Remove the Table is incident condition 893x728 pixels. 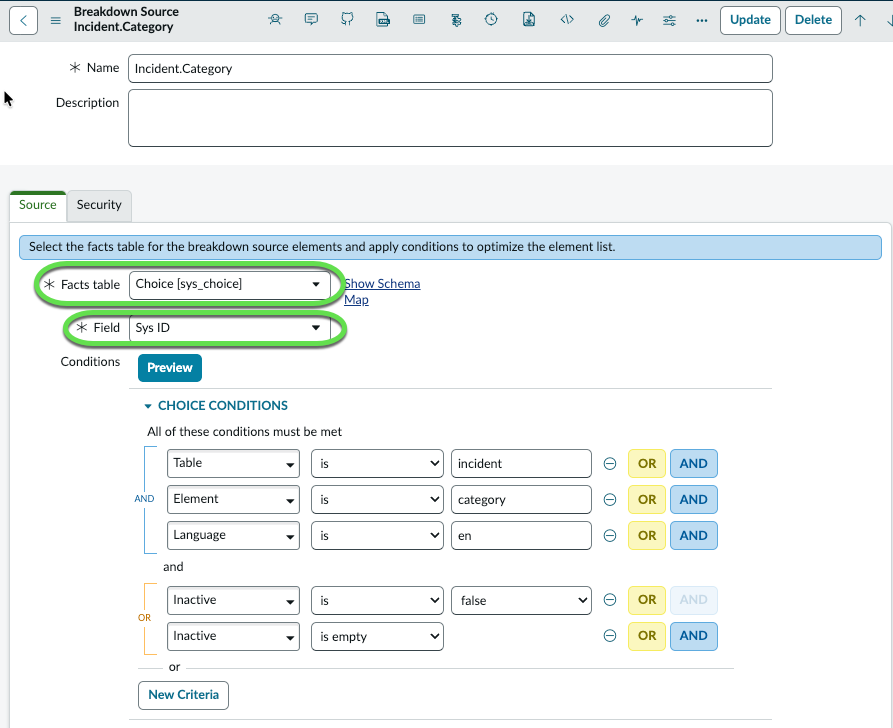click(x=609, y=464)
